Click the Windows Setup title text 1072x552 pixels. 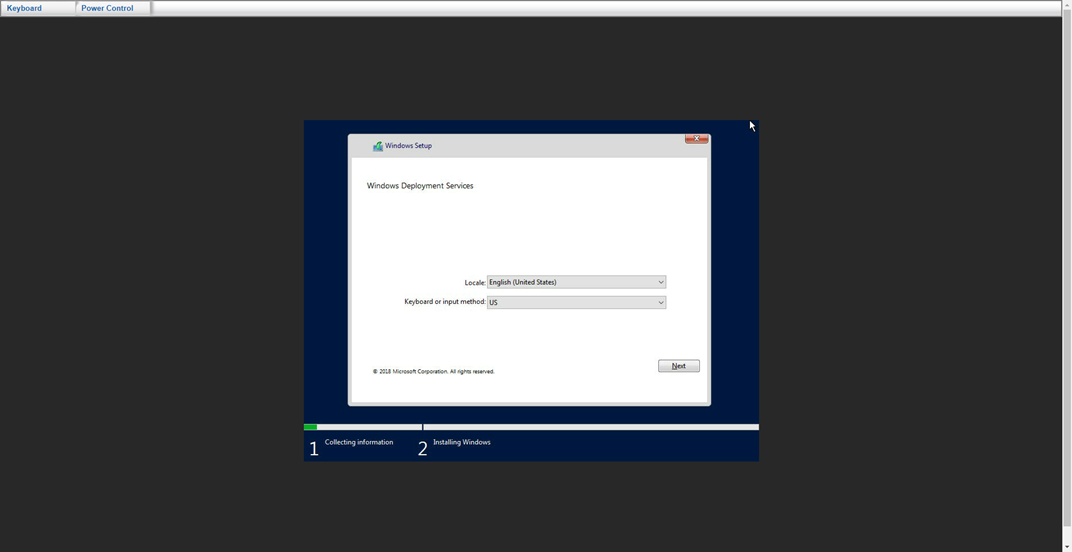(x=408, y=146)
